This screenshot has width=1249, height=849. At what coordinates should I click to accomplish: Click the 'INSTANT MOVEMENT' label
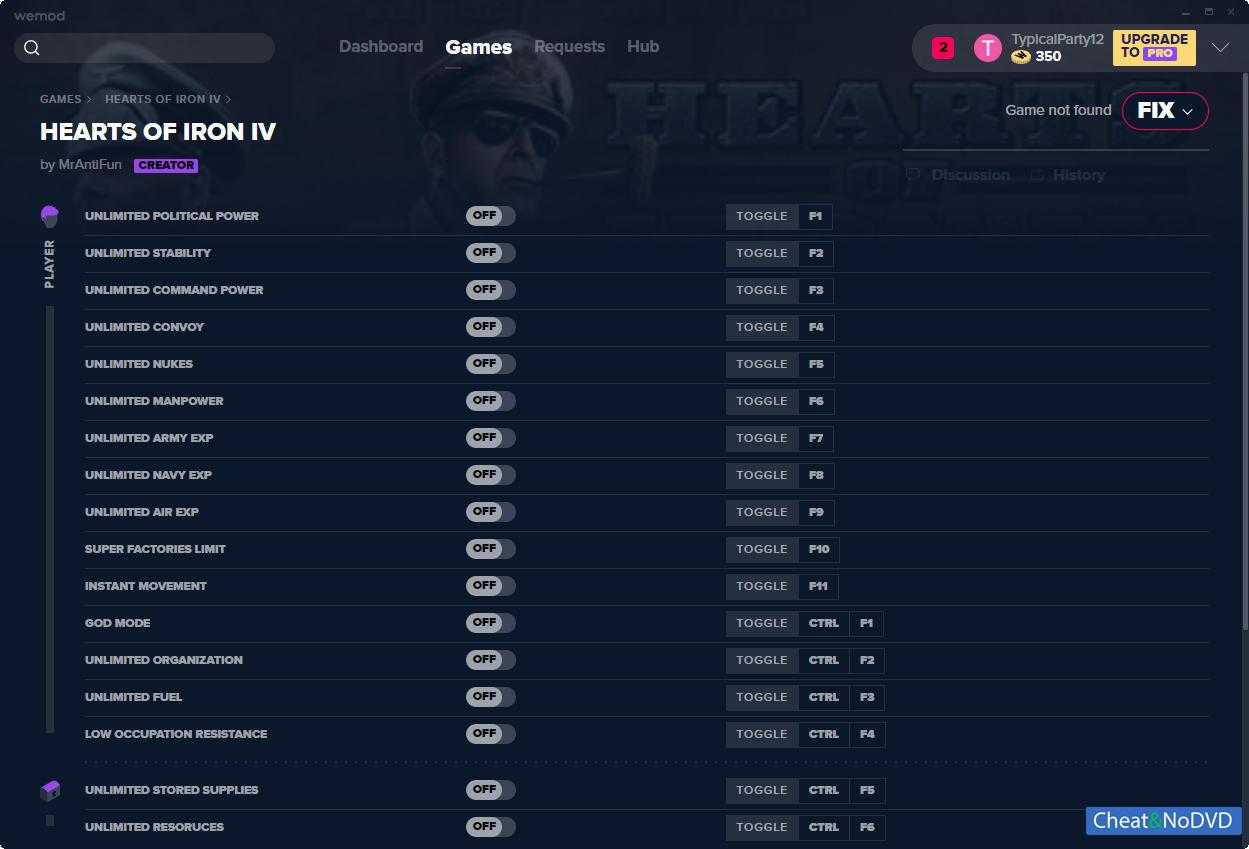click(146, 586)
